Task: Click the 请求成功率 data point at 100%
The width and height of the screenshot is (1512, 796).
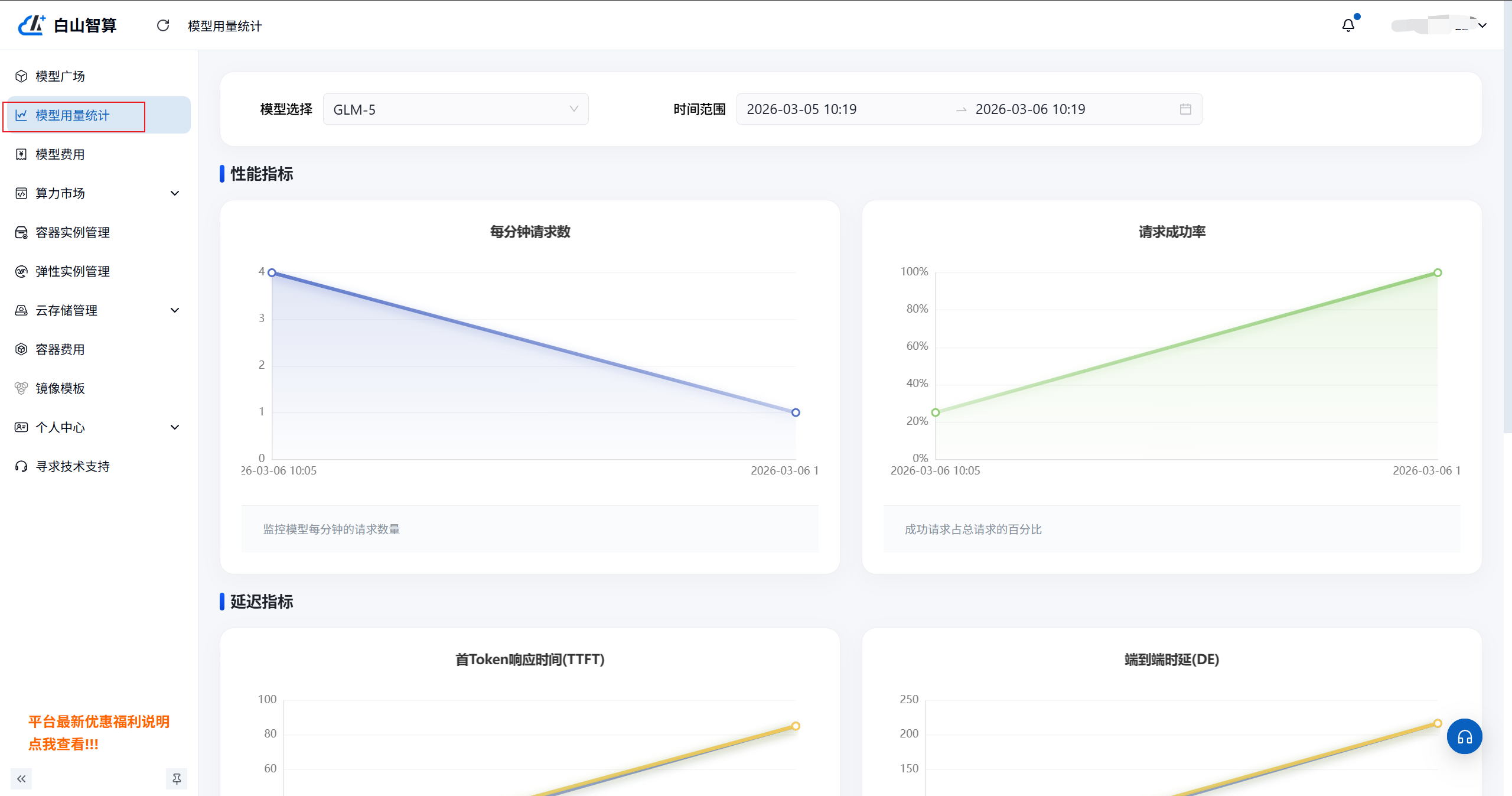Action: 1438,272
